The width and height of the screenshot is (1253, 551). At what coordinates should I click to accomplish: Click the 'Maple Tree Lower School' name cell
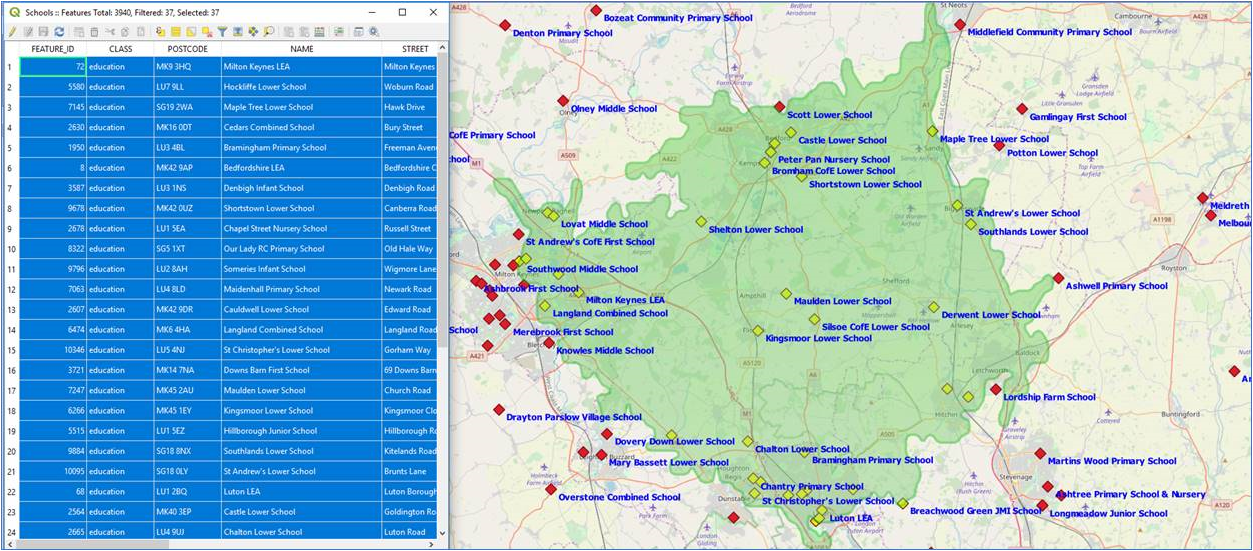301,107
